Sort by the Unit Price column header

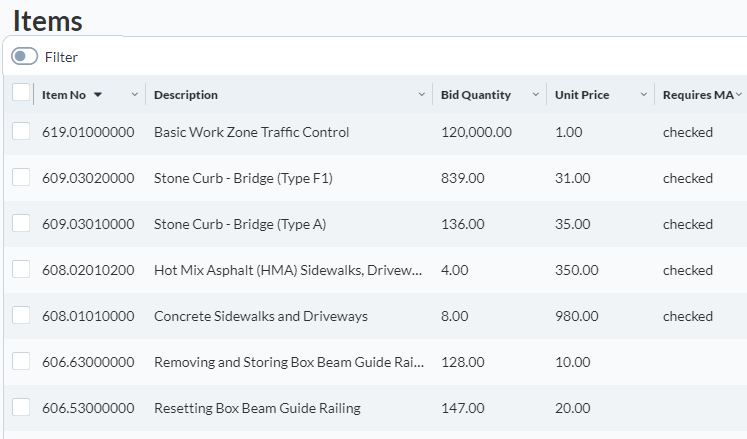click(x=582, y=95)
